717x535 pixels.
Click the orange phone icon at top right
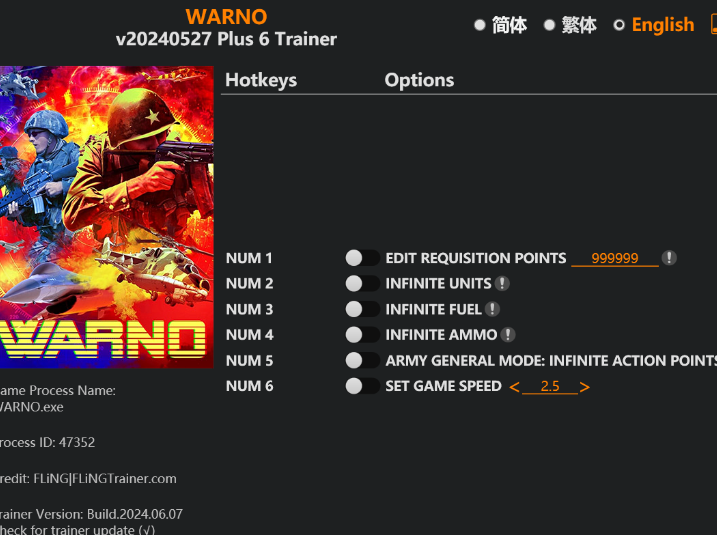click(x=713, y=24)
